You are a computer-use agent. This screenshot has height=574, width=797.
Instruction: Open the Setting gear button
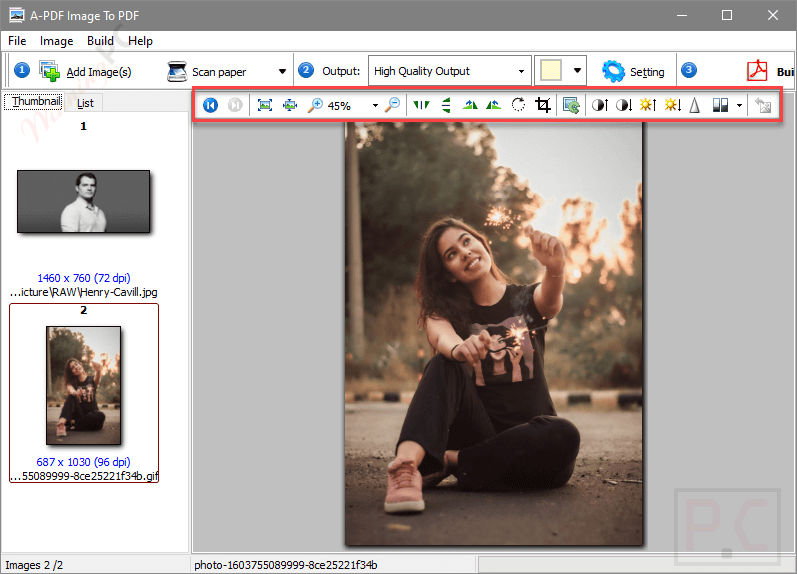(x=633, y=72)
